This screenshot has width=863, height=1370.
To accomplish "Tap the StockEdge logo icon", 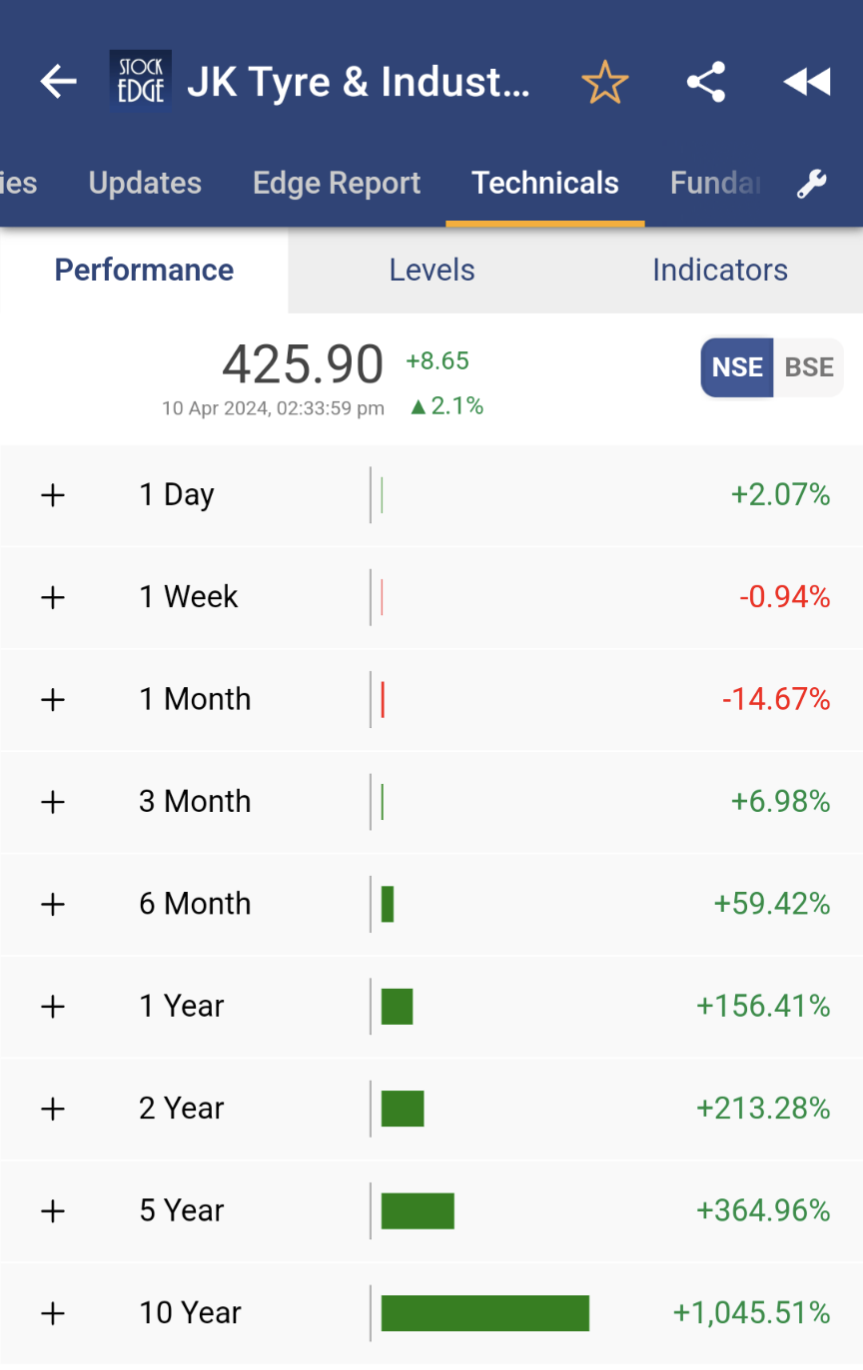I will coord(140,81).
